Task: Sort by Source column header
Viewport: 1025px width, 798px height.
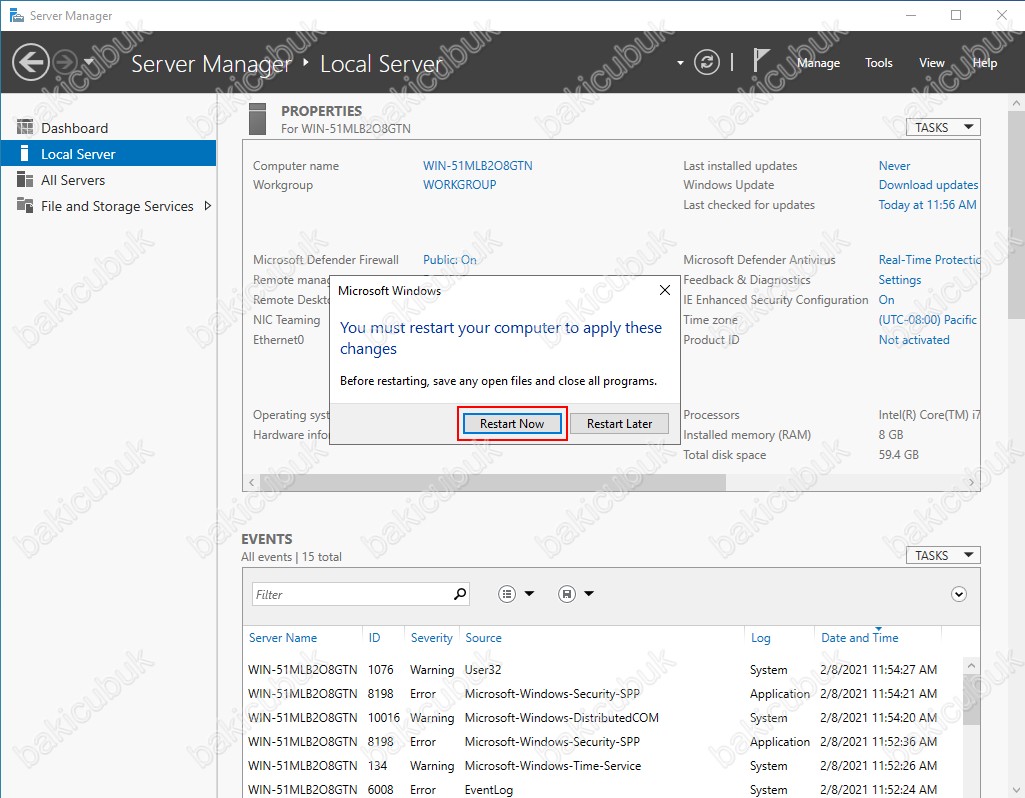Action: (483, 637)
